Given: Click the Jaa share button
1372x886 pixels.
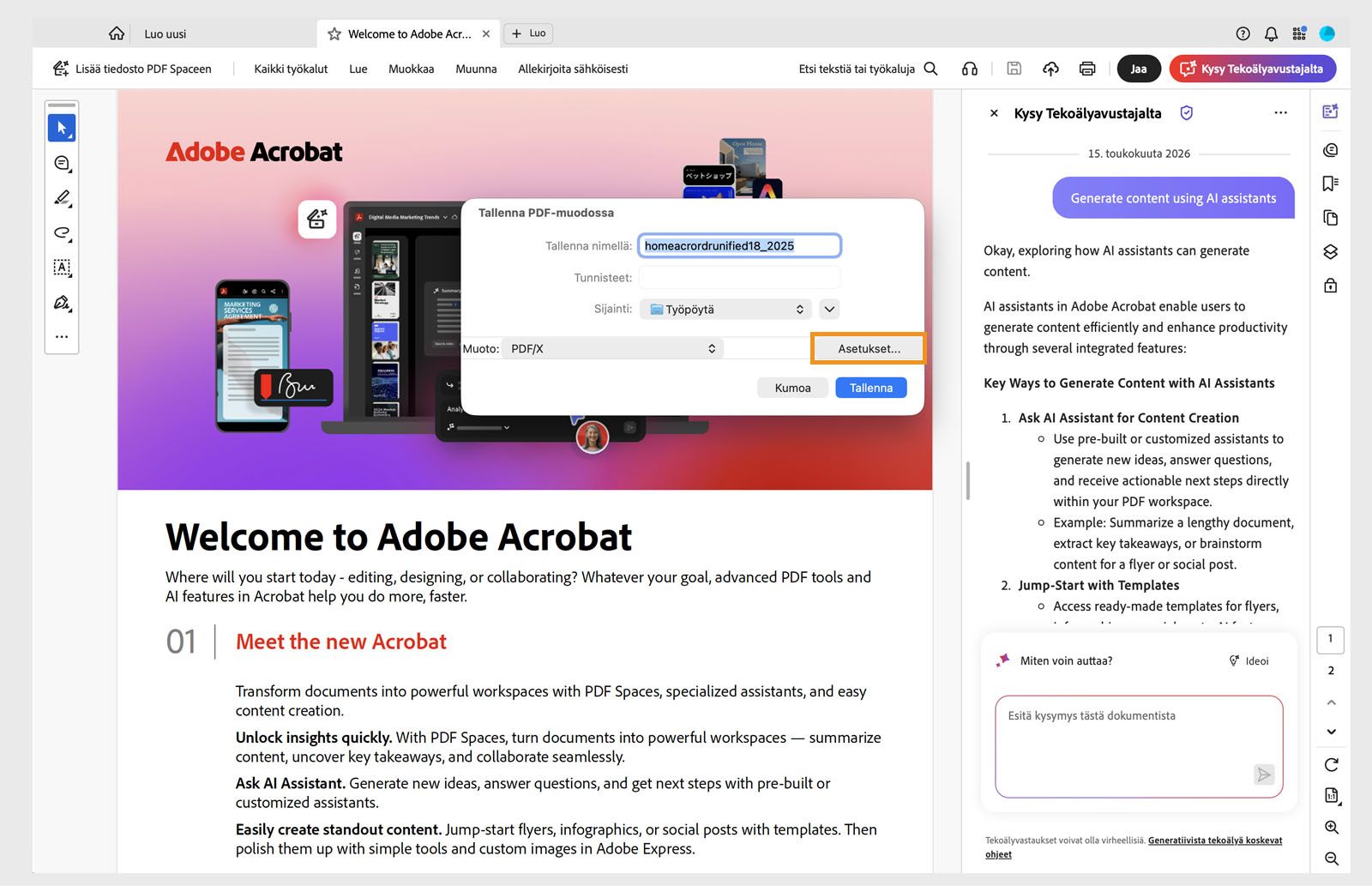Looking at the screenshot, I should coord(1139,69).
